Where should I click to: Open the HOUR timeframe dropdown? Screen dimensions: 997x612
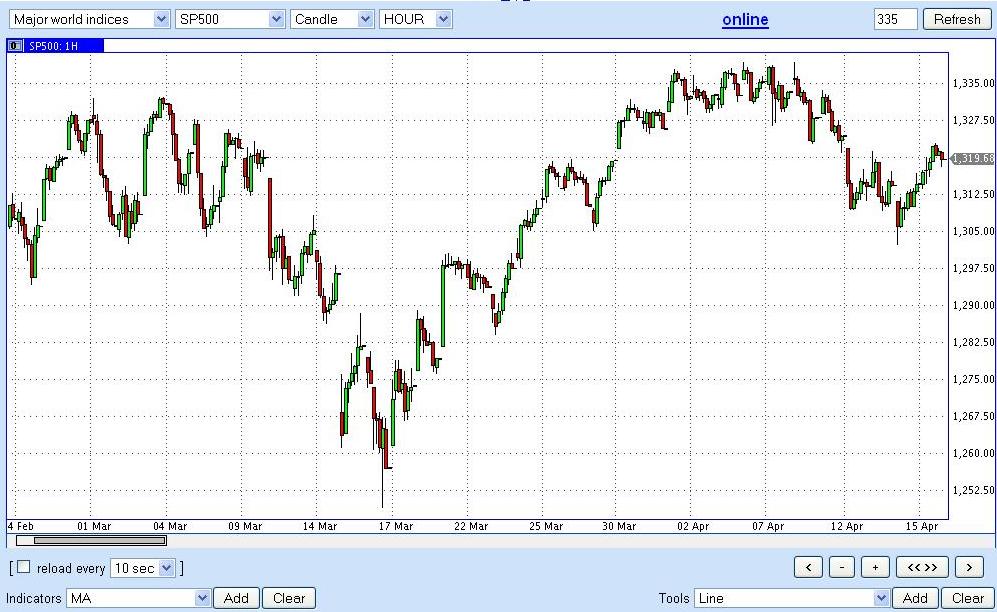pyautogui.click(x=416, y=19)
